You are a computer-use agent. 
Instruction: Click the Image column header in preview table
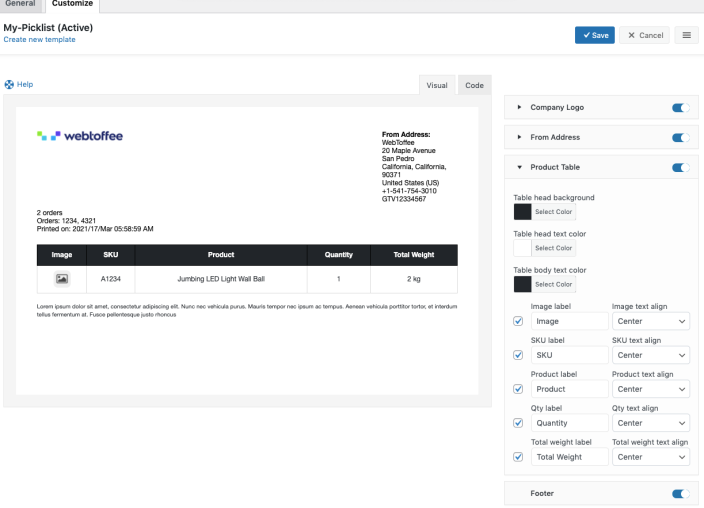click(x=62, y=255)
